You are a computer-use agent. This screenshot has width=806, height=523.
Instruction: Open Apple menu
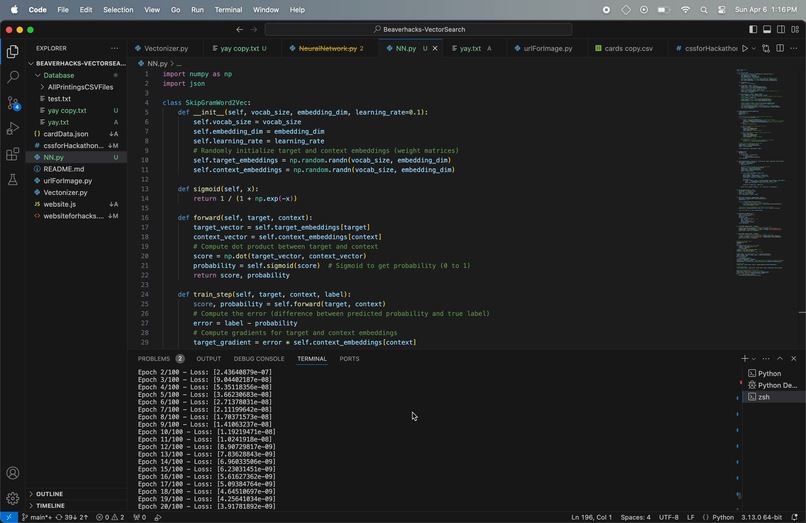(x=14, y=10)
